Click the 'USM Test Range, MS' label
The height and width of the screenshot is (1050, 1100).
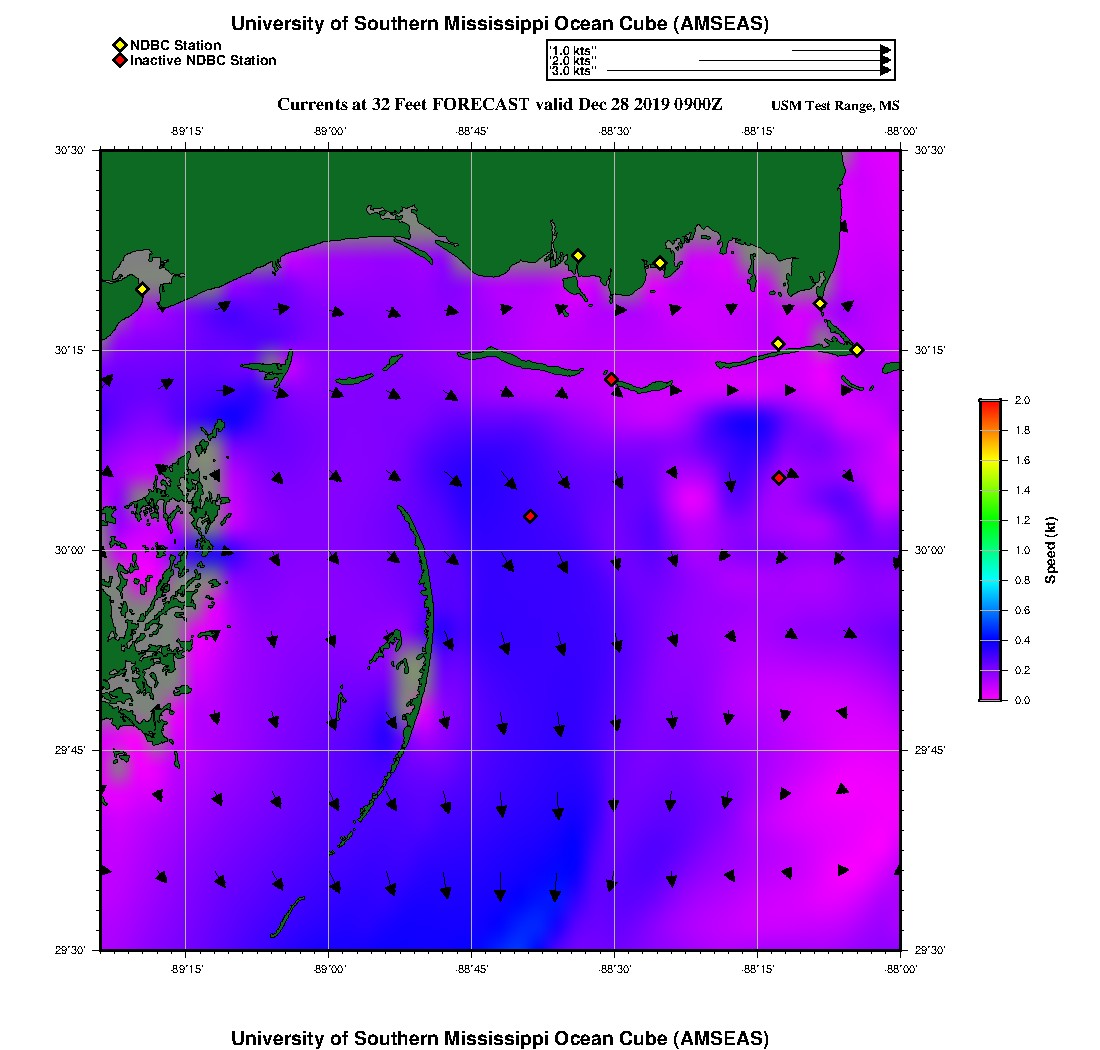point(835,106)
